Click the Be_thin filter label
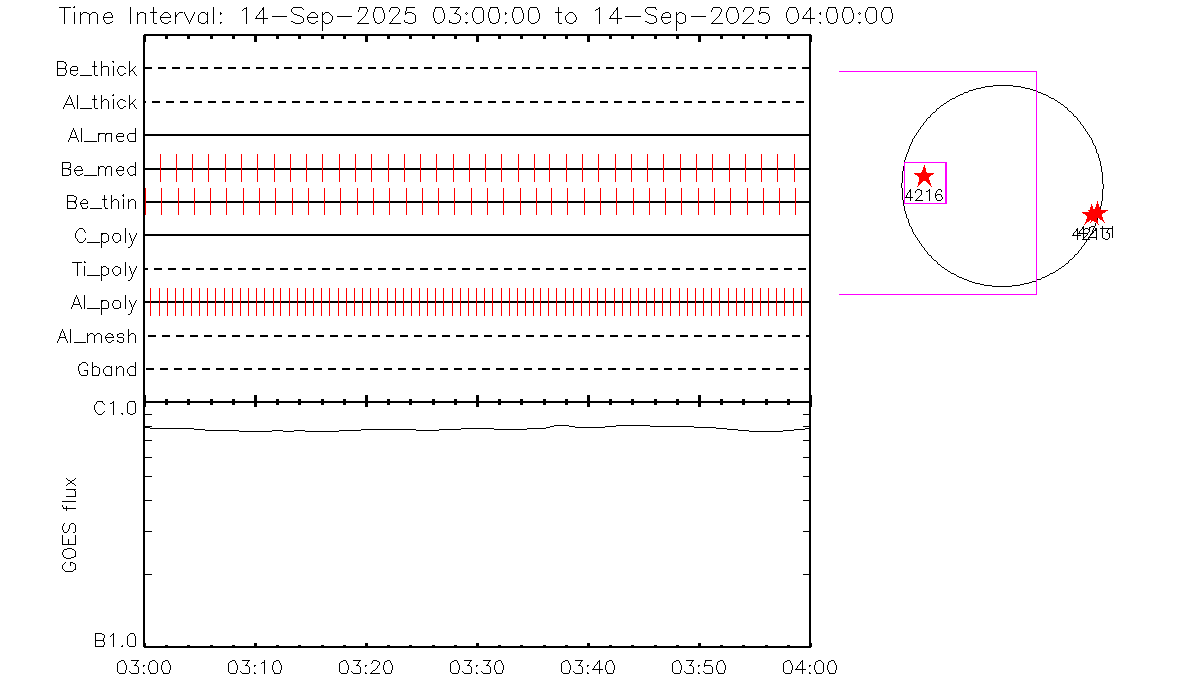Image resolution: width=1200 pixels, height=700 pixels. click(102, 202)
